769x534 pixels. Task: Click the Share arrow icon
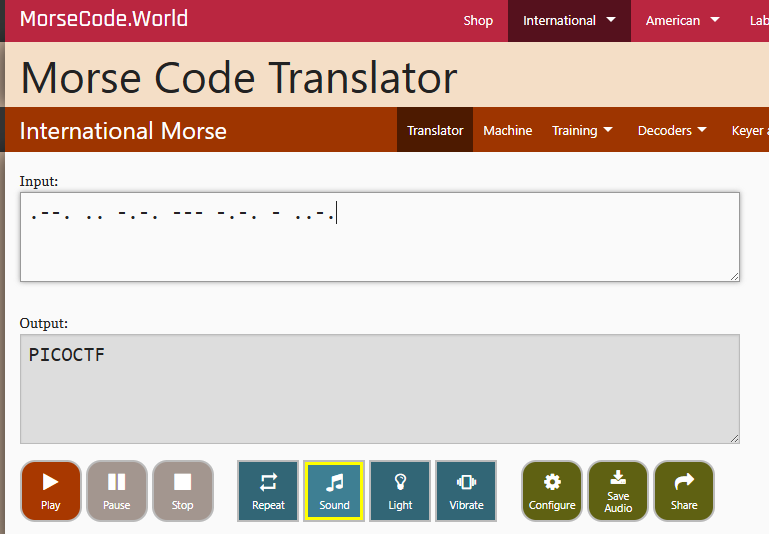[684, 491]
